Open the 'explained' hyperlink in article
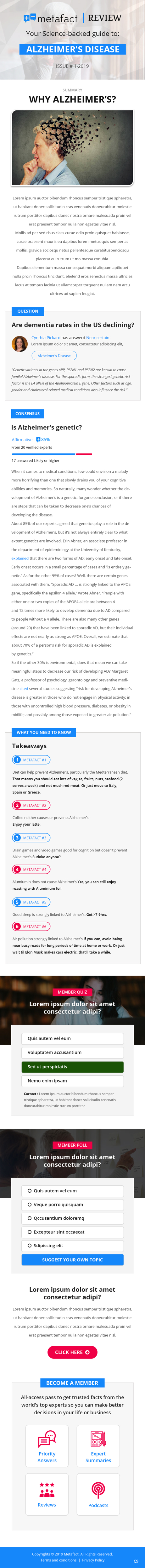 (x=20, y=558)
